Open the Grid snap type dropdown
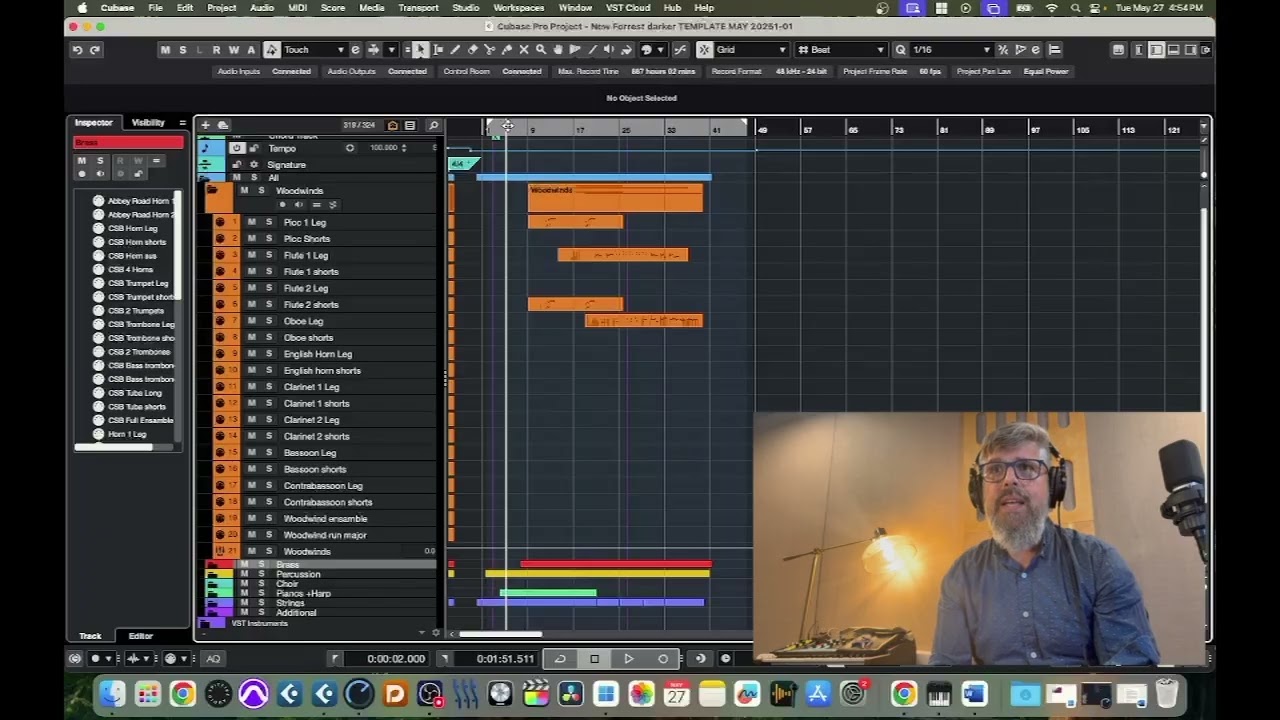Viewport: 1280px width, 720px height. pos(753,50)
